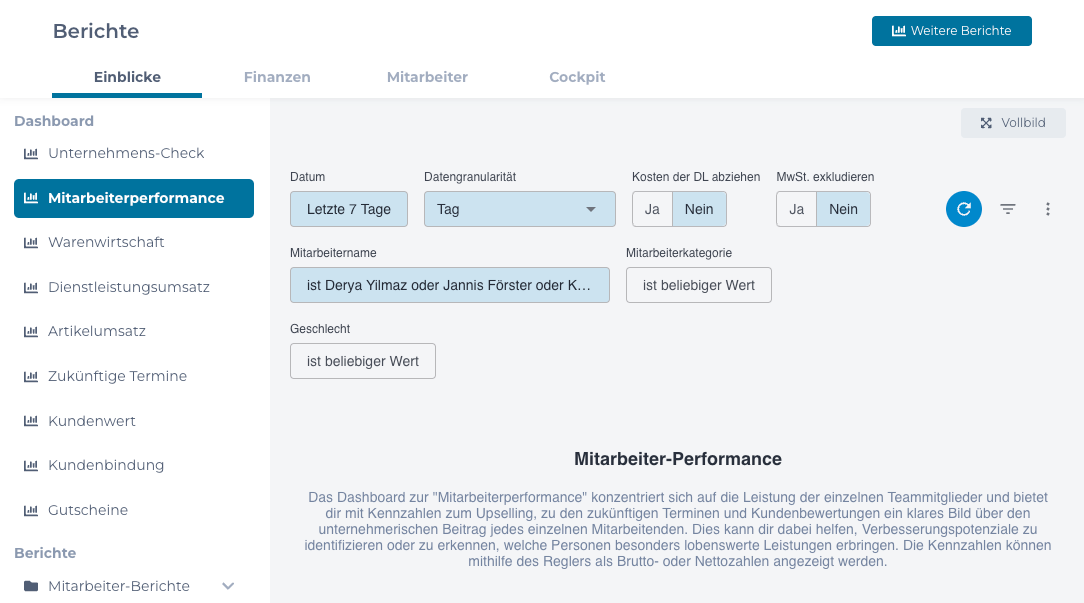Refresh the dashboard data

963,209
